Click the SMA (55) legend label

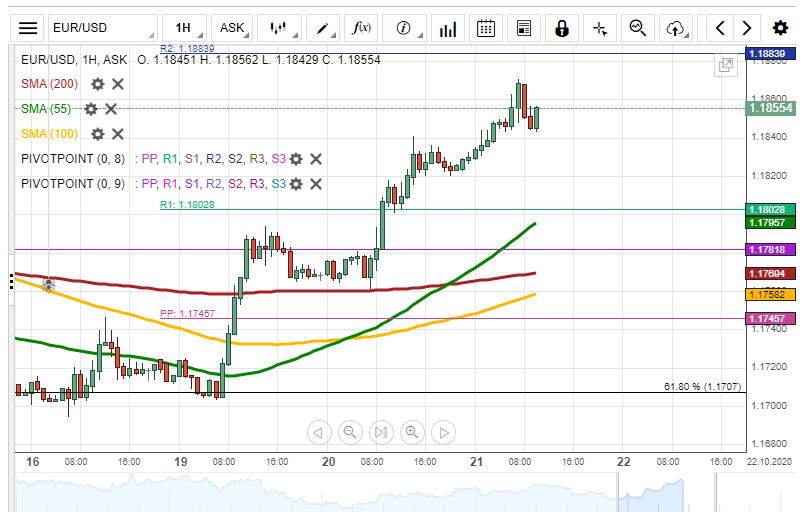click(46, 109)
